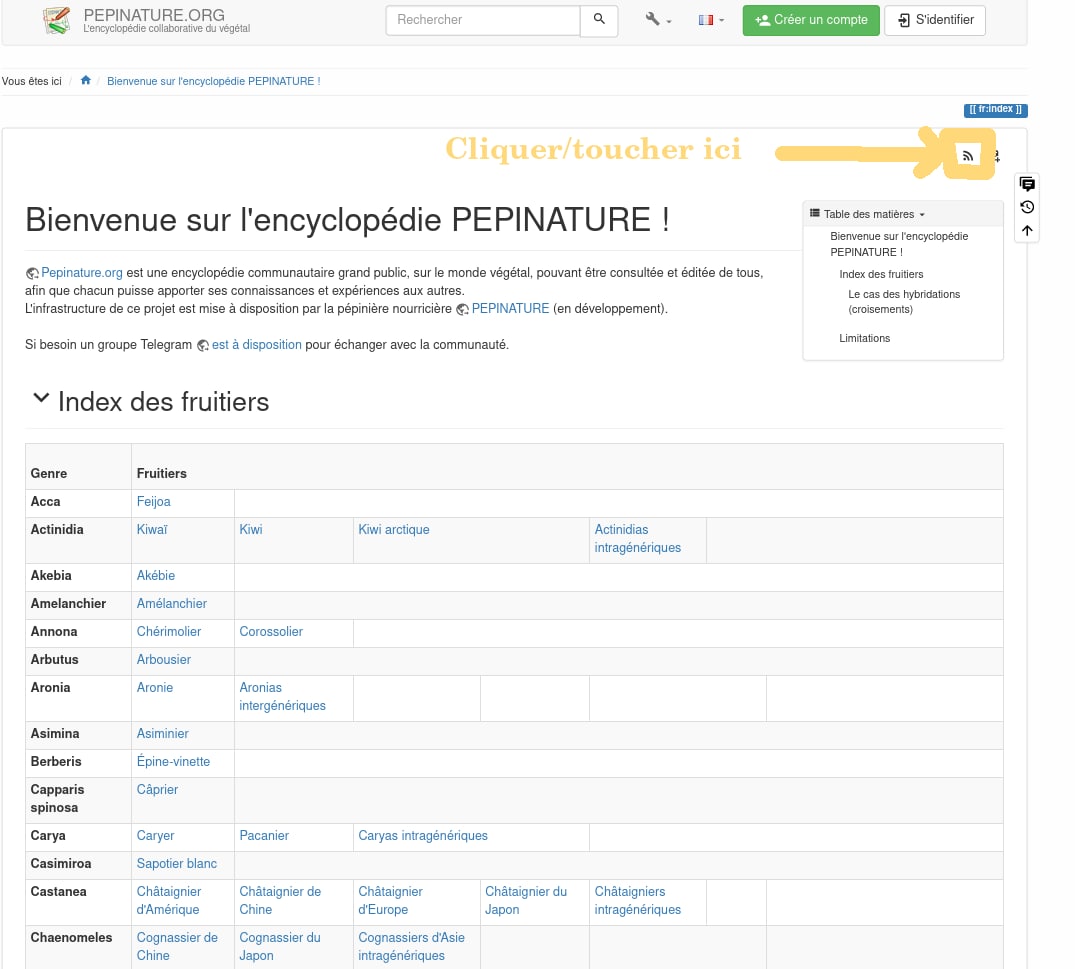1075x969 pixels.
Task: Open the page revision history icon
Action: 1027,207
